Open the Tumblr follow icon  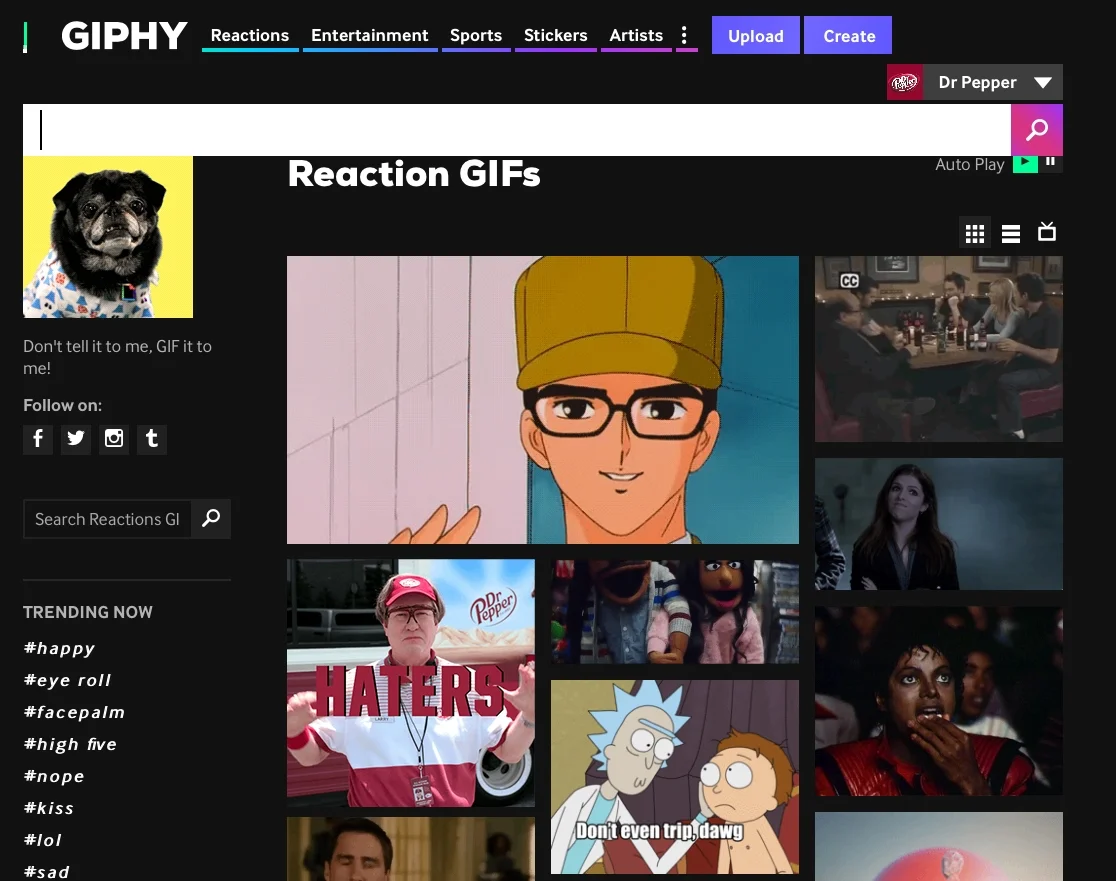(x=152, y=438)
